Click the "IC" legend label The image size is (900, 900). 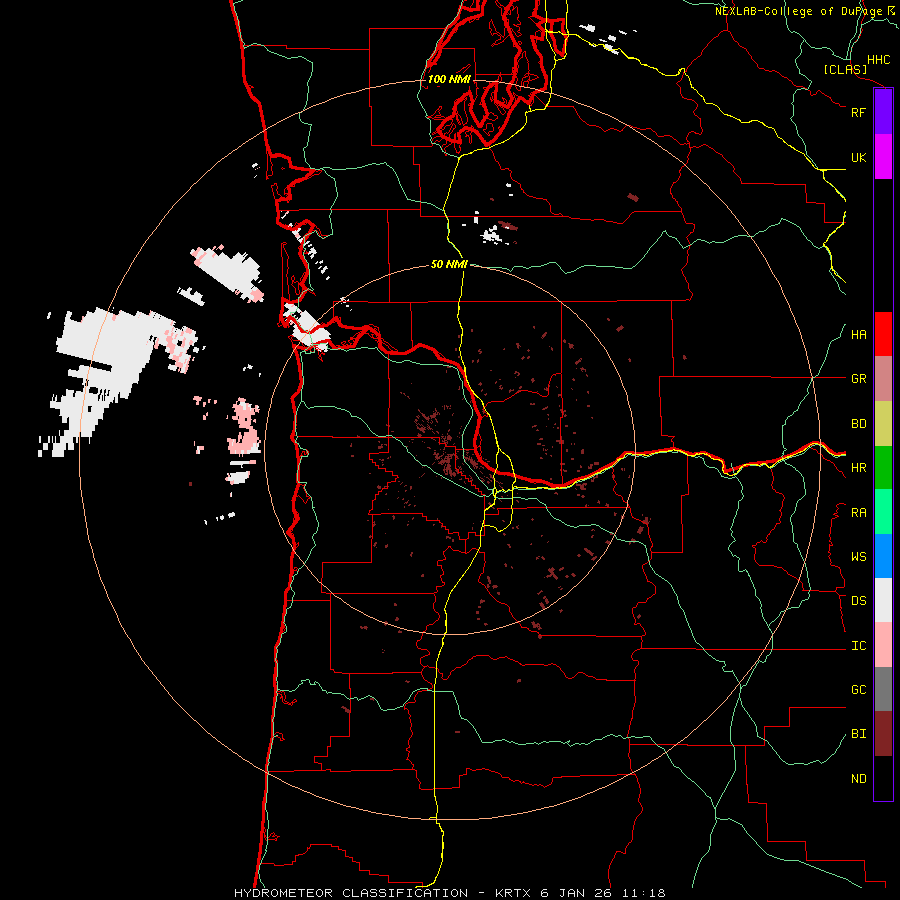(858, 646)
